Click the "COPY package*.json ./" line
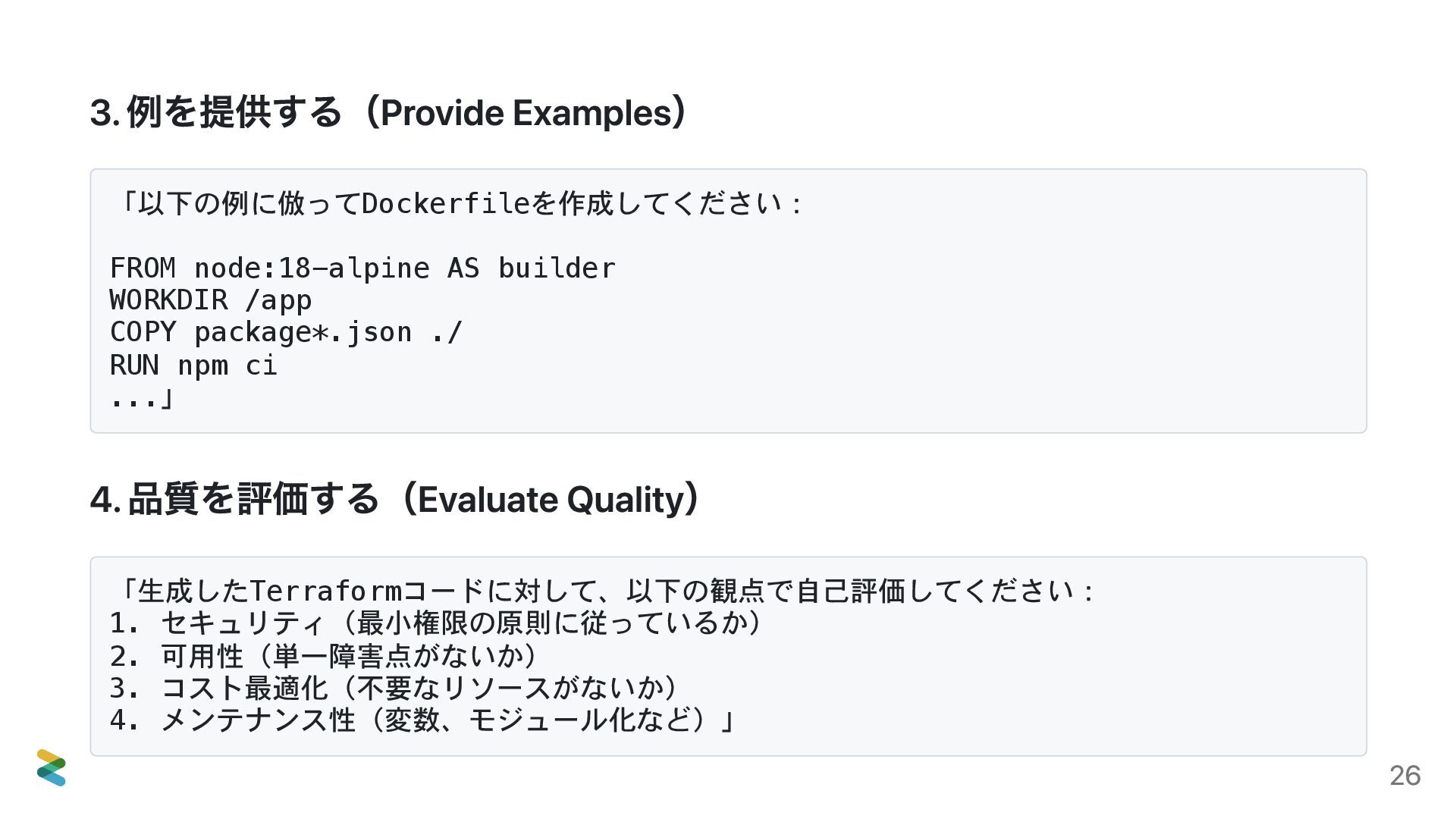 click(286, 332)
